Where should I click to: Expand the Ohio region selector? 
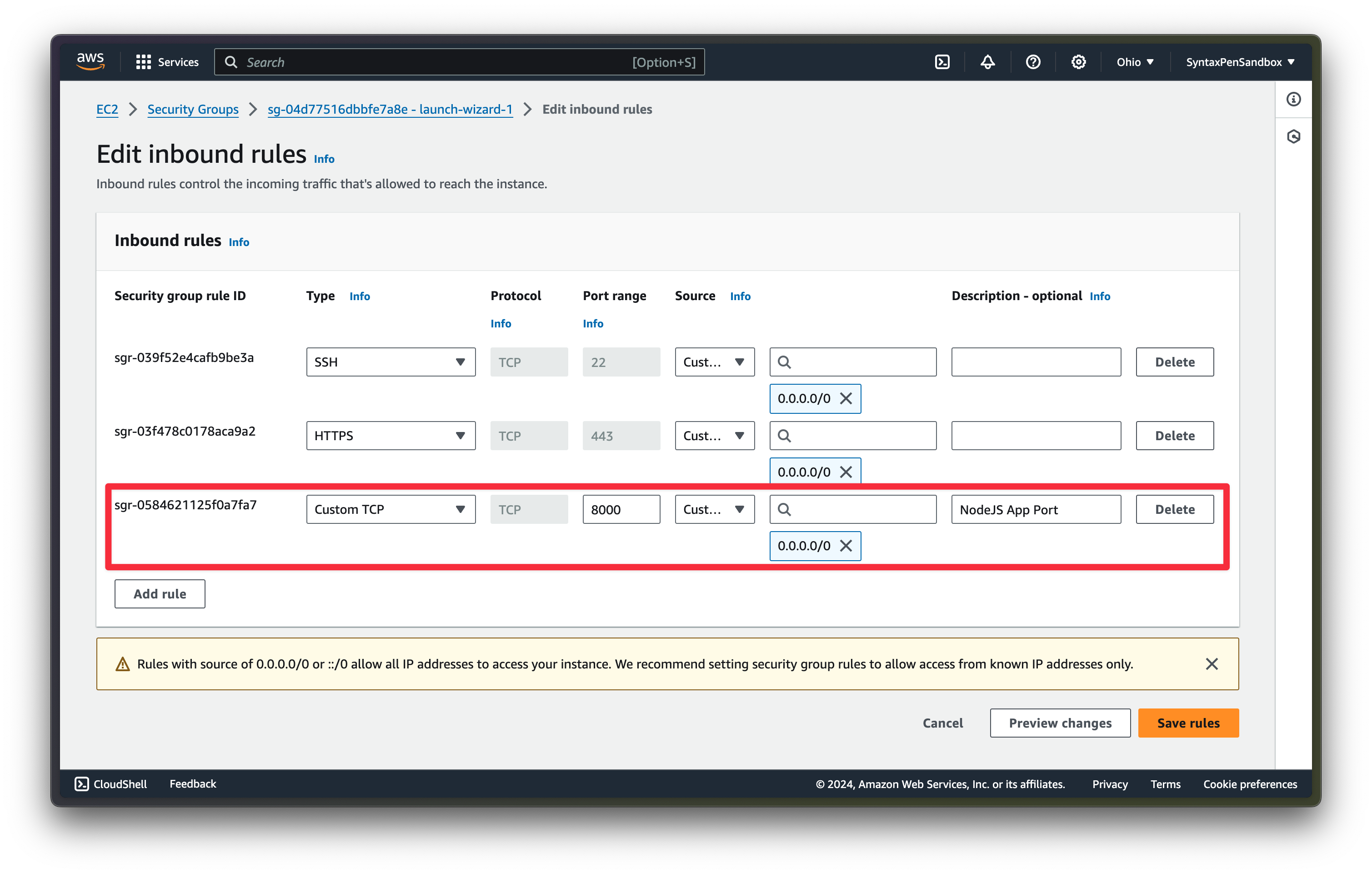pyautogui.click(x=1134, y=61)
